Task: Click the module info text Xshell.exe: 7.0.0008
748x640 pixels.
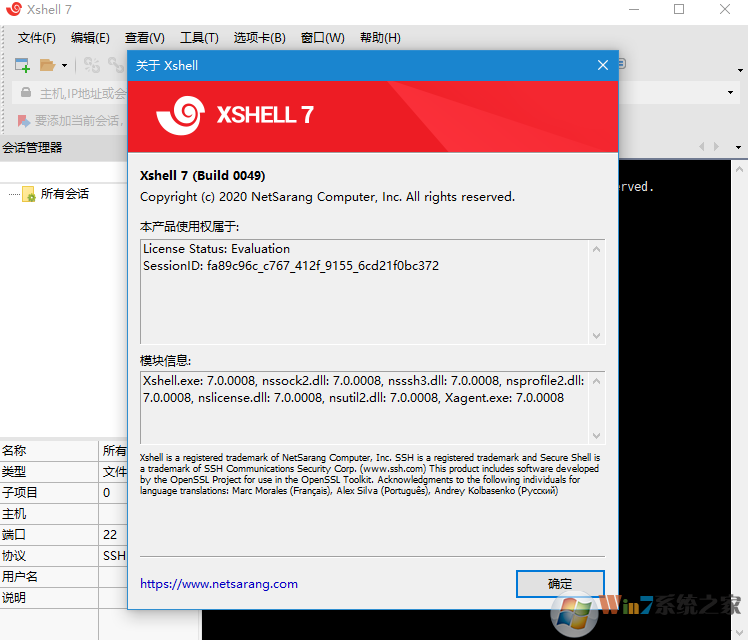Action: click(x=198, y=381)
